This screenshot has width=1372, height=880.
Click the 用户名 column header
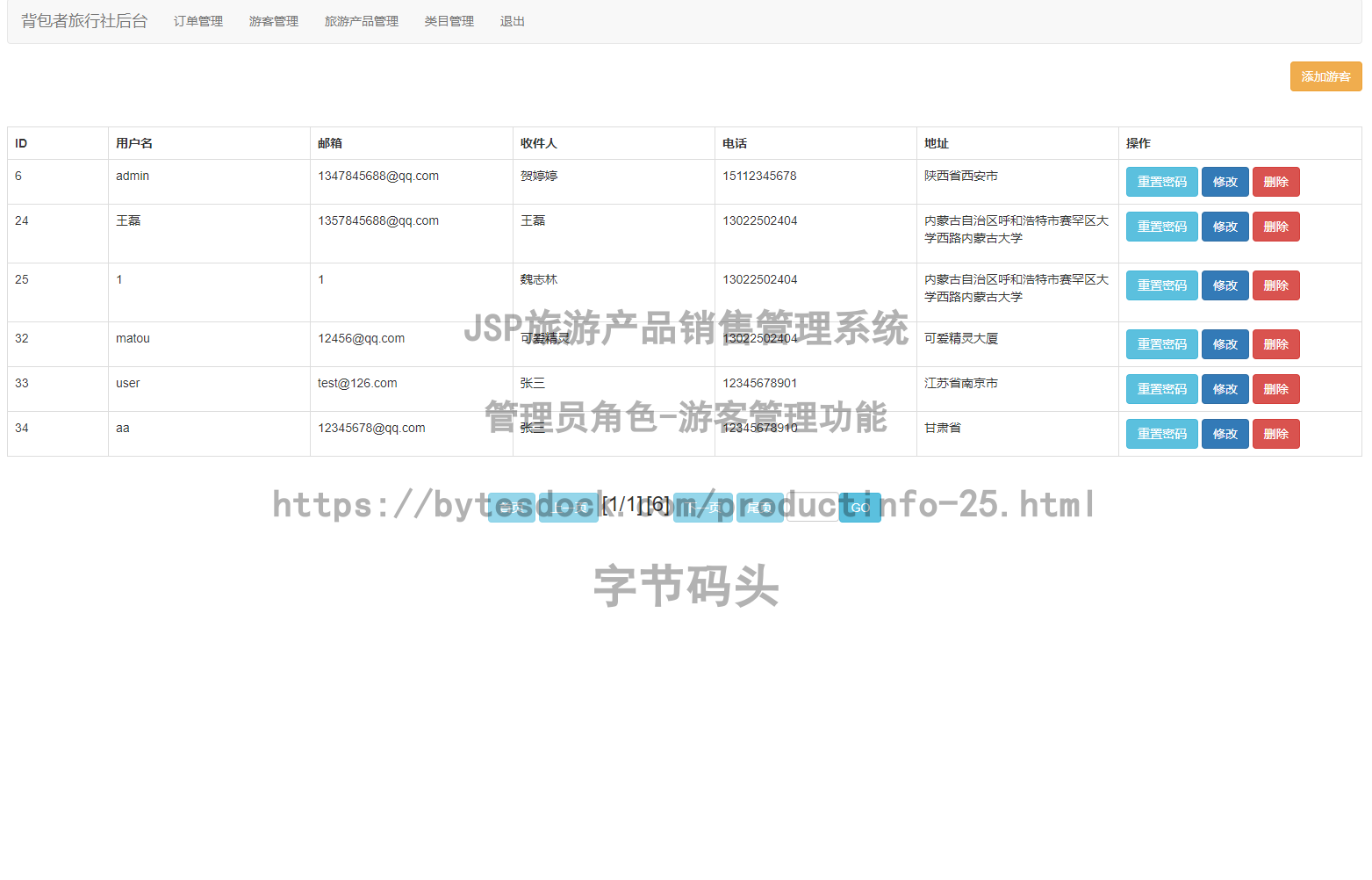134,143
